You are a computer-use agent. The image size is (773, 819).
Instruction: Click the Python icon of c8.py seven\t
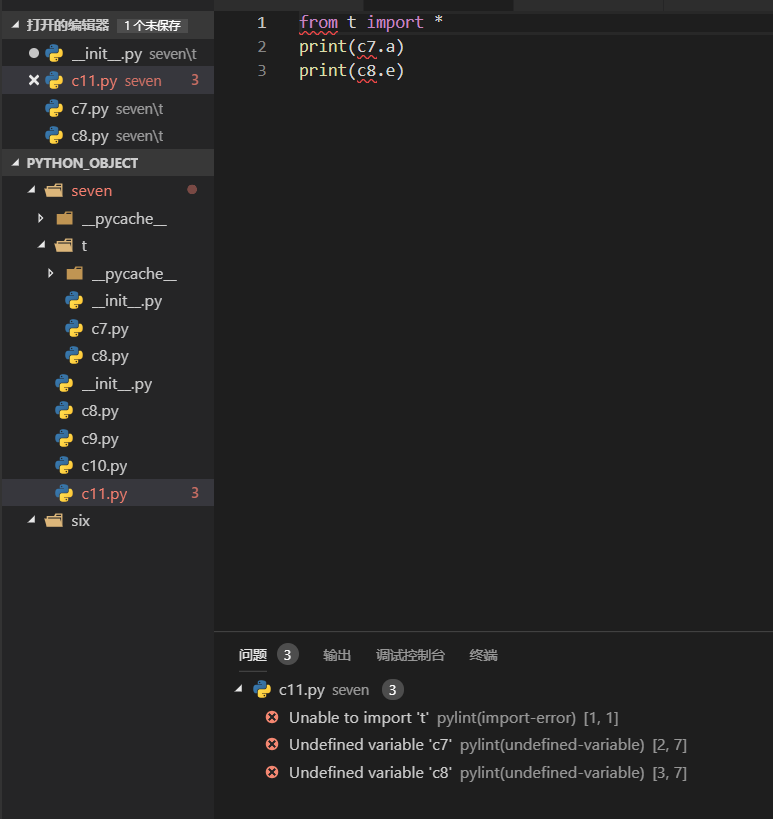[54, 136]
